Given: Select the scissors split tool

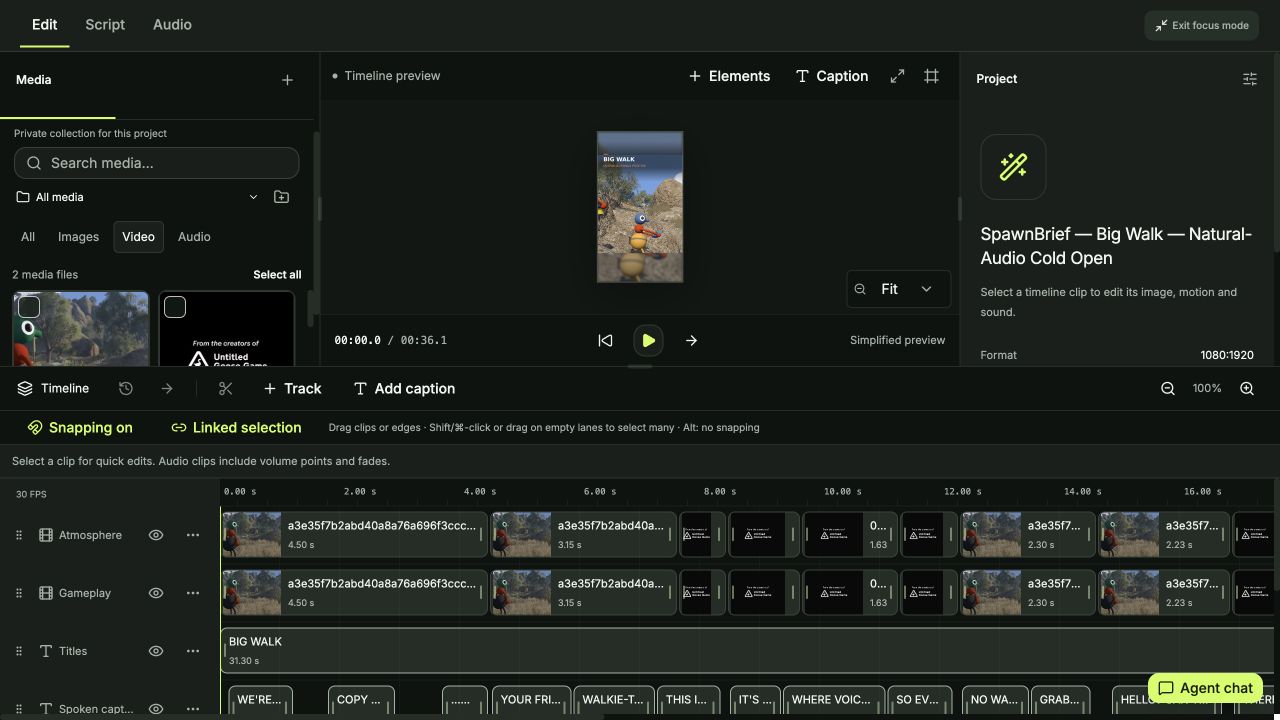Looking at the screenshot, I should (225, 389).
